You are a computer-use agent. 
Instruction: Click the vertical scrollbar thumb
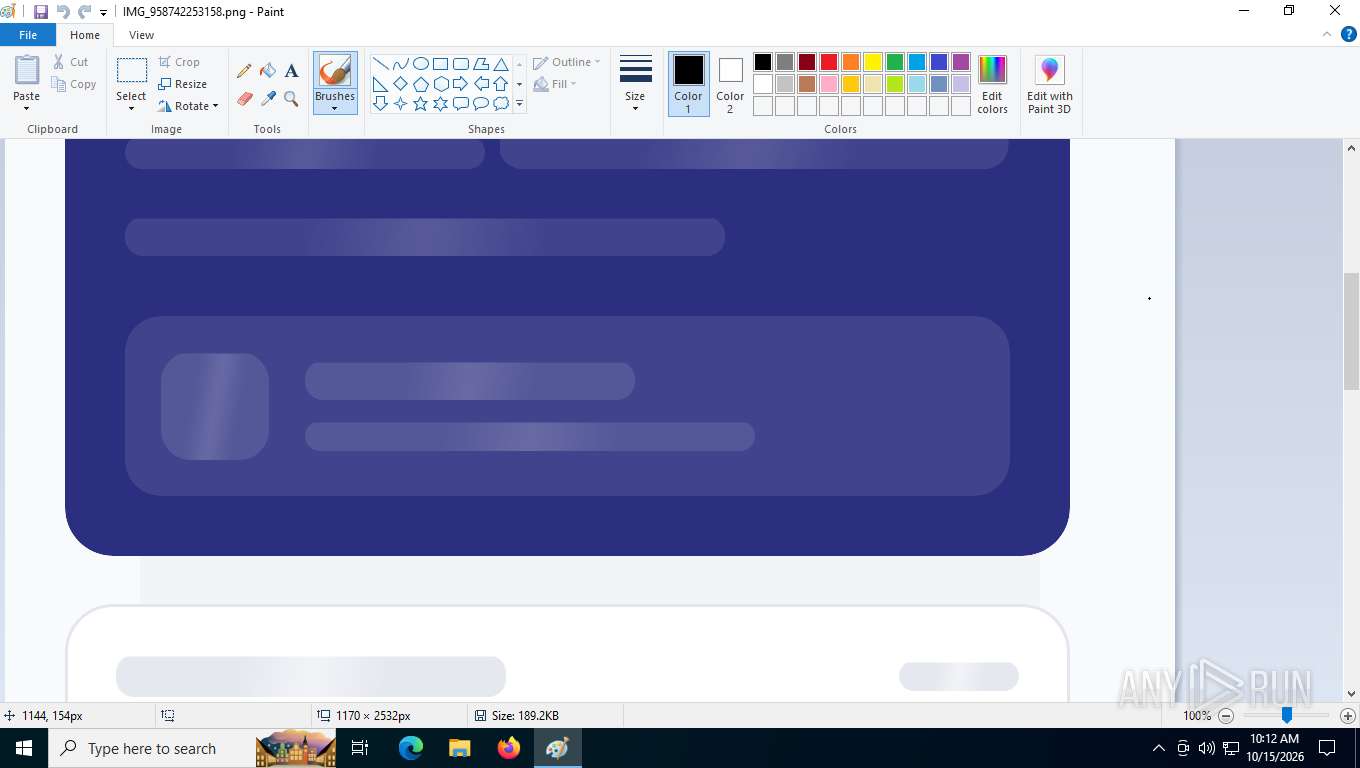click(1351, 332)
